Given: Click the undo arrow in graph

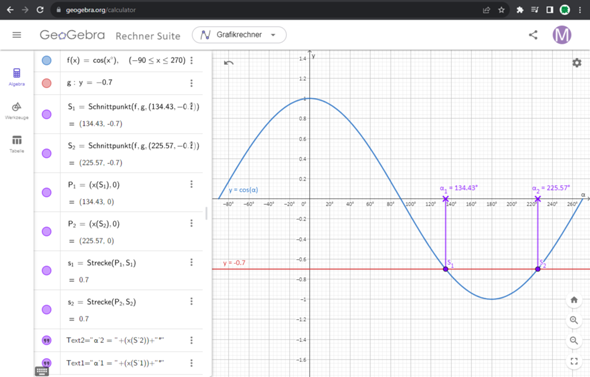Looking at the screenshot, I should click(x=228, y=63).
